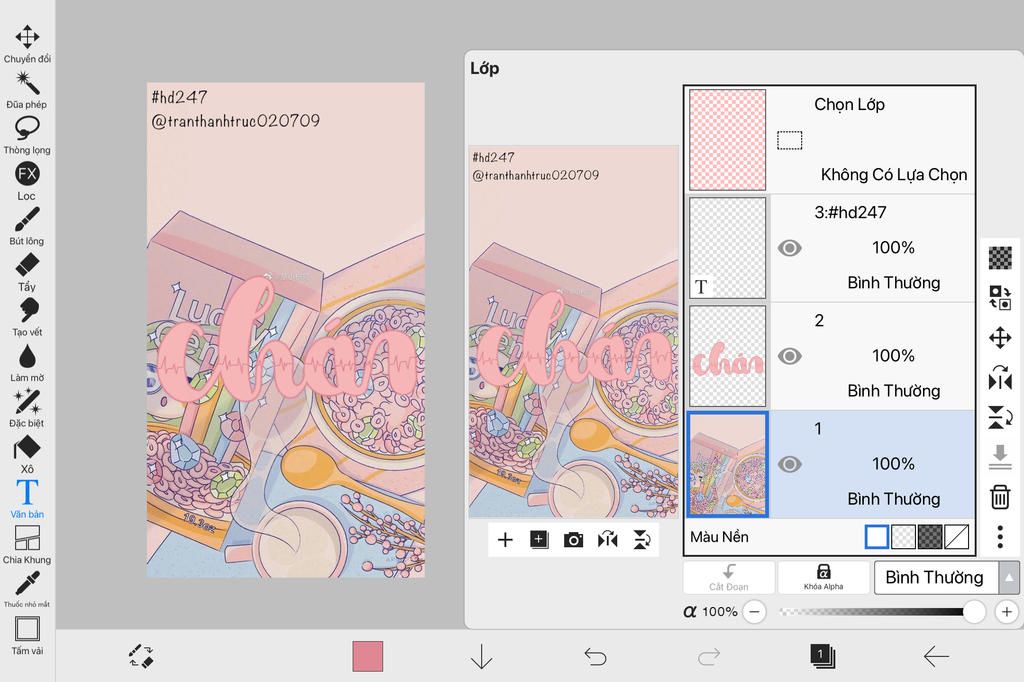This screenshot has width=1024, height=682.
Task: Click the layer preview image in panel
Action: click(574, 332)
